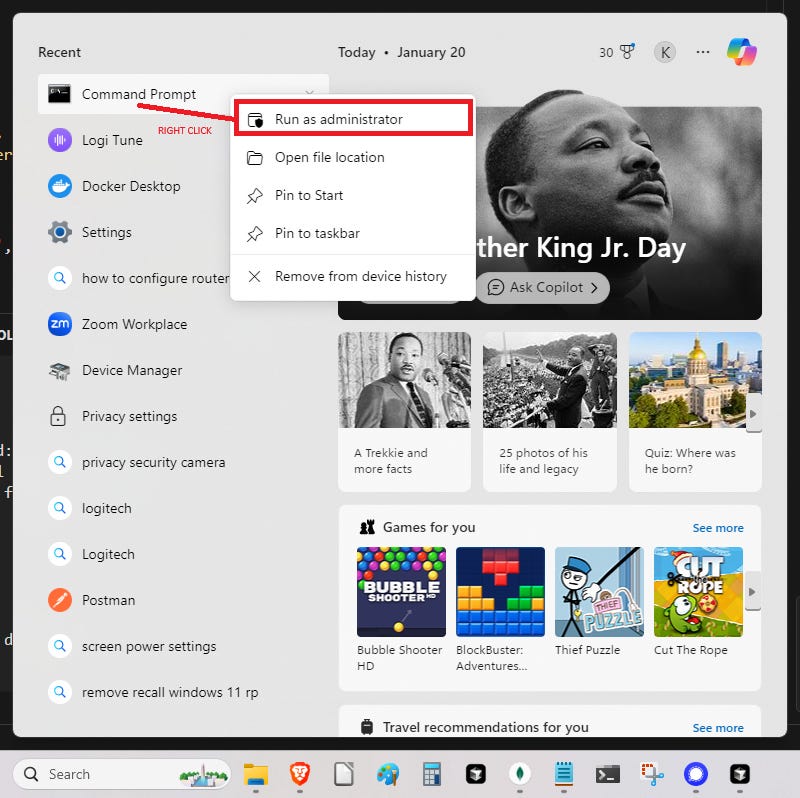Select the Run as administrator shield icon
Screen dimensions: 800x798
(255, 119)
